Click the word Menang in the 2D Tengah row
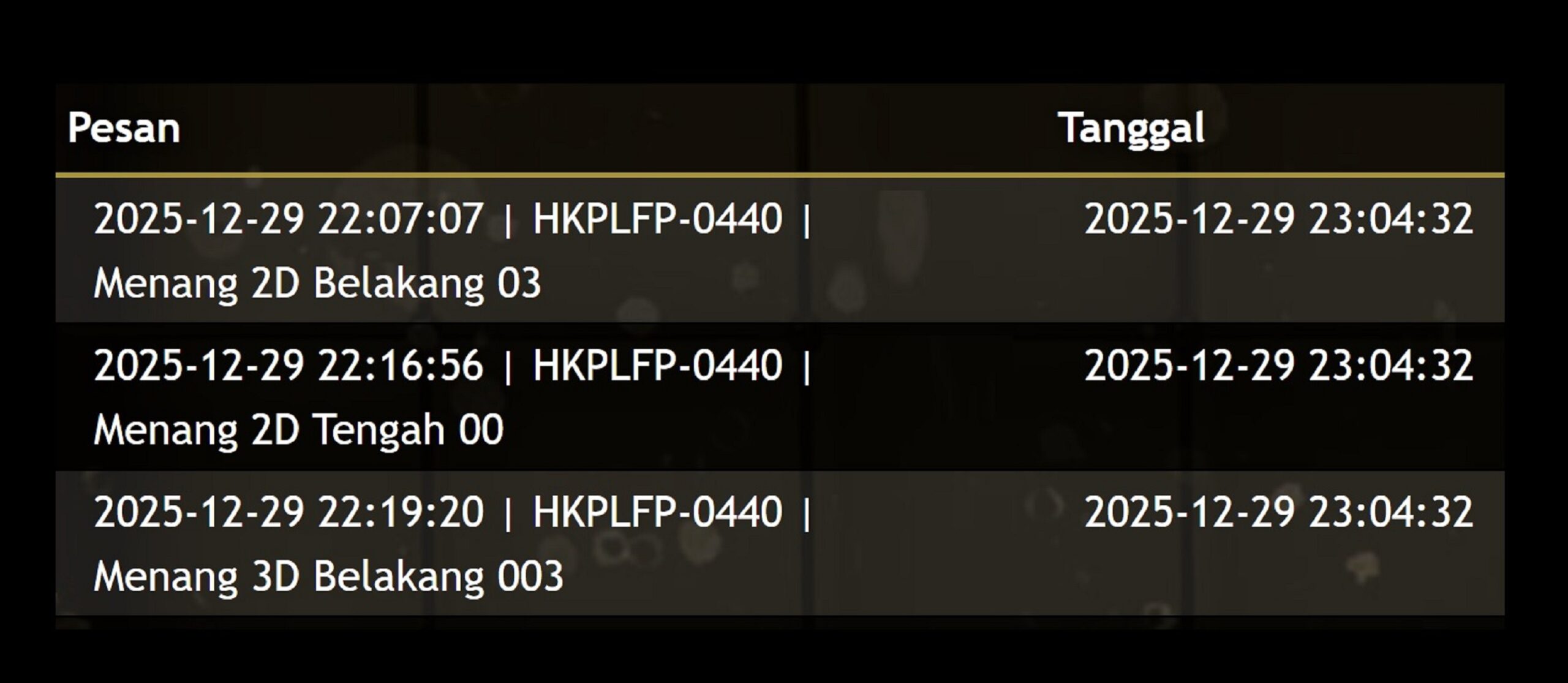Image resolution: width=1568 pixels, height=683 pixels. tap(165, 429)
